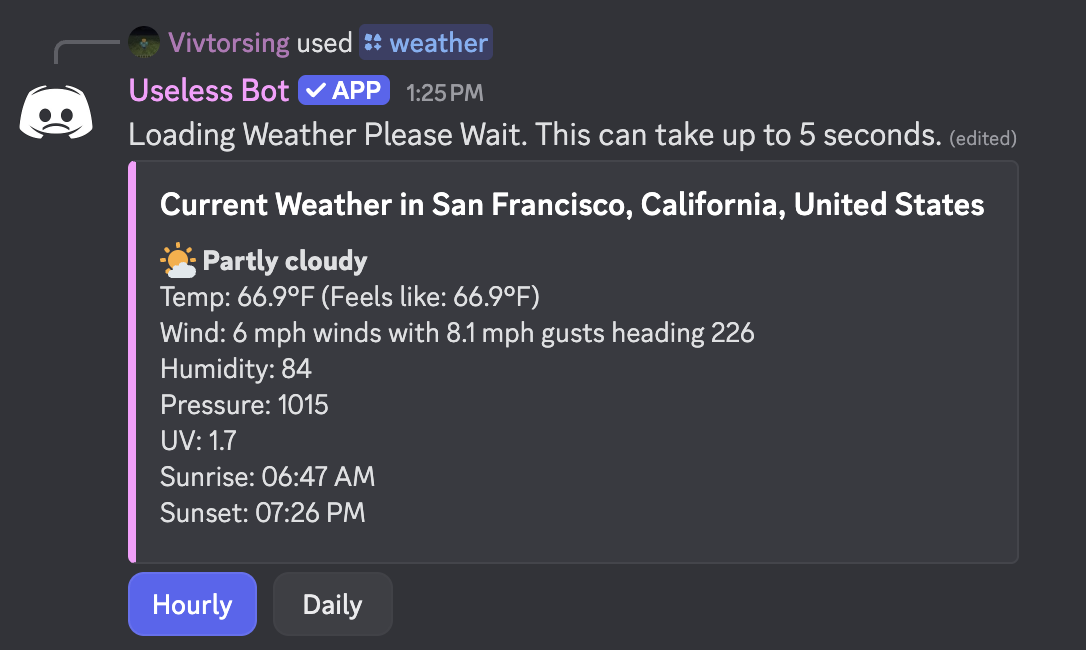Click the (edited) label

click(983, 138)
